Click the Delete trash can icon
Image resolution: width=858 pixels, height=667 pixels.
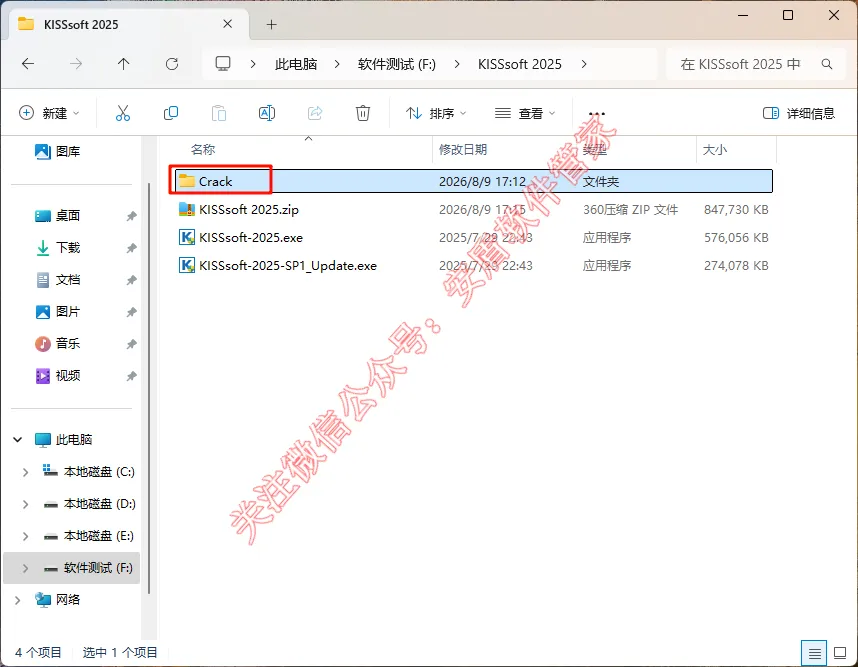[x=363, y=113]
